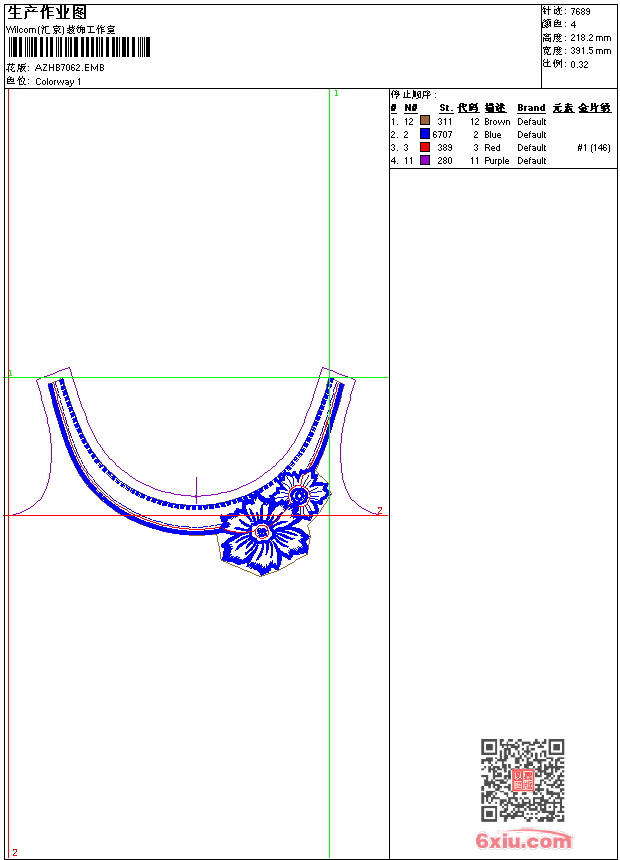Screen dimensions: 620x860
Task: Click the QR code image
Action: [x=522, y=780]
